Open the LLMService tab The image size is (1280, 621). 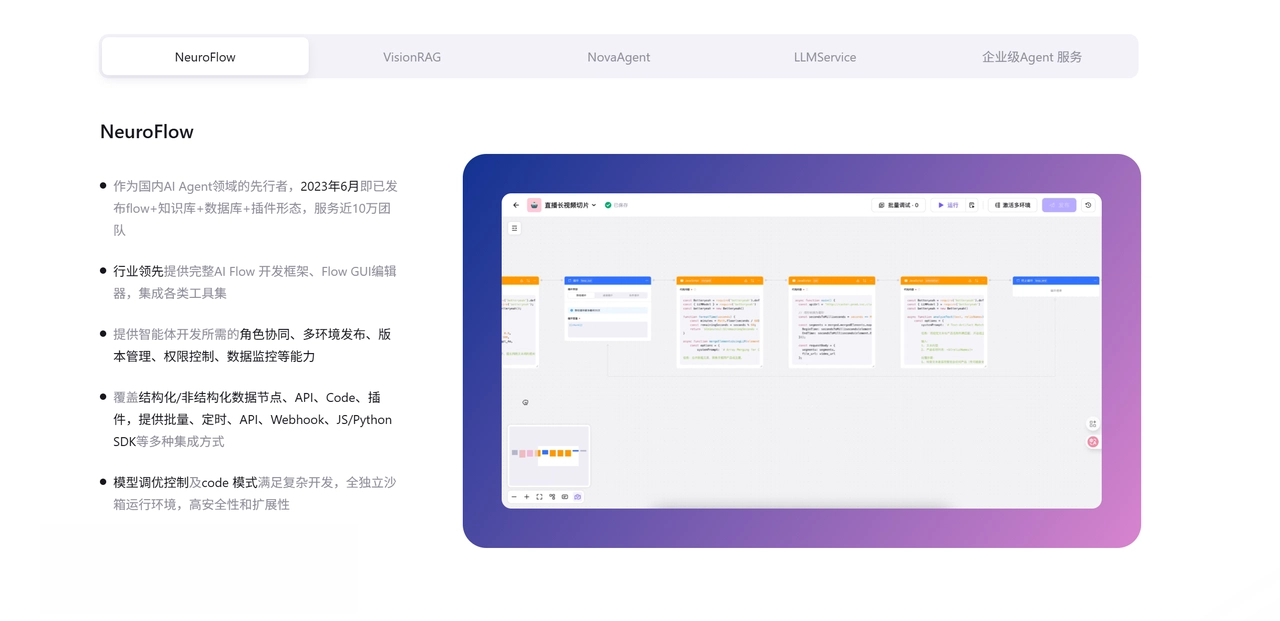coord(825,57)
